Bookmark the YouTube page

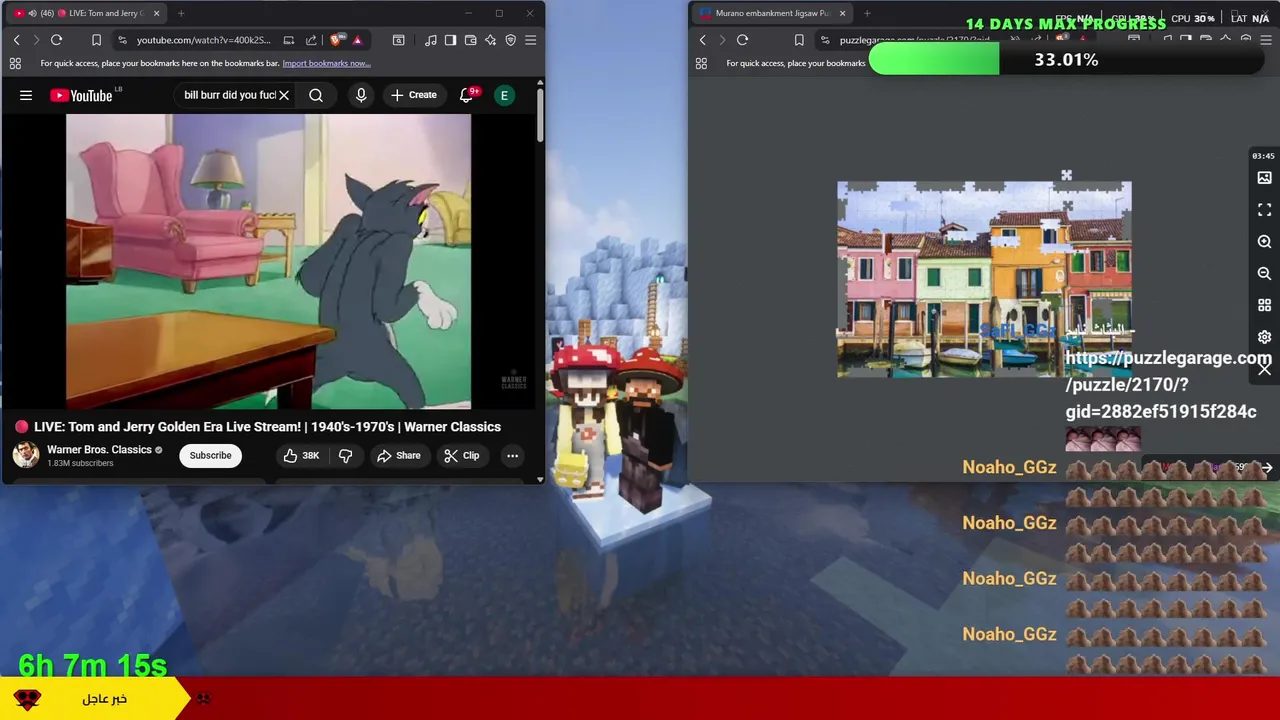click(96, 40)
